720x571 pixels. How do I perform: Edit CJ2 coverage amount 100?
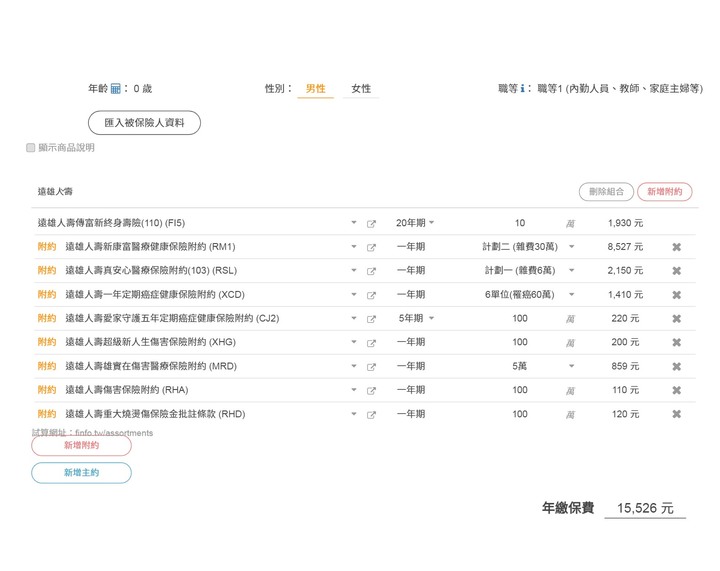tap(520, 319)
